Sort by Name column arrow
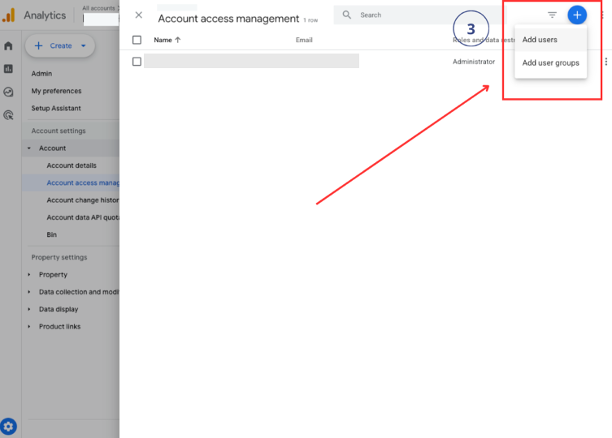 click(178, 40)
